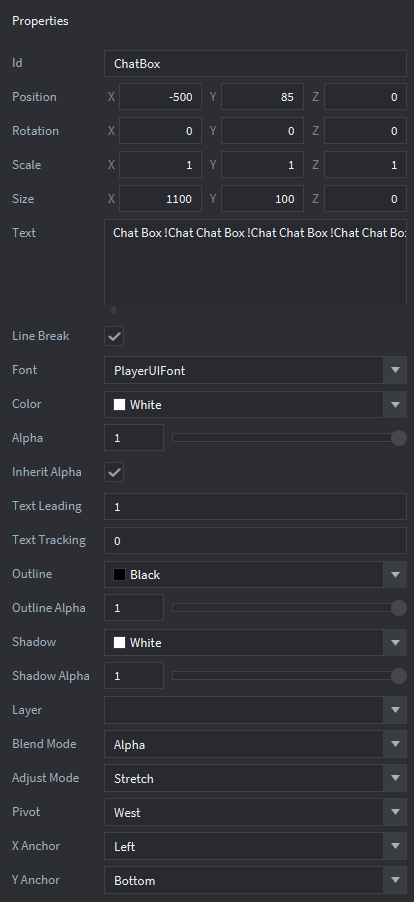Open the Pivot dropdown arrow
Image resolution: width=414 pixels, height=902 pixels.
tap(395, 812)
